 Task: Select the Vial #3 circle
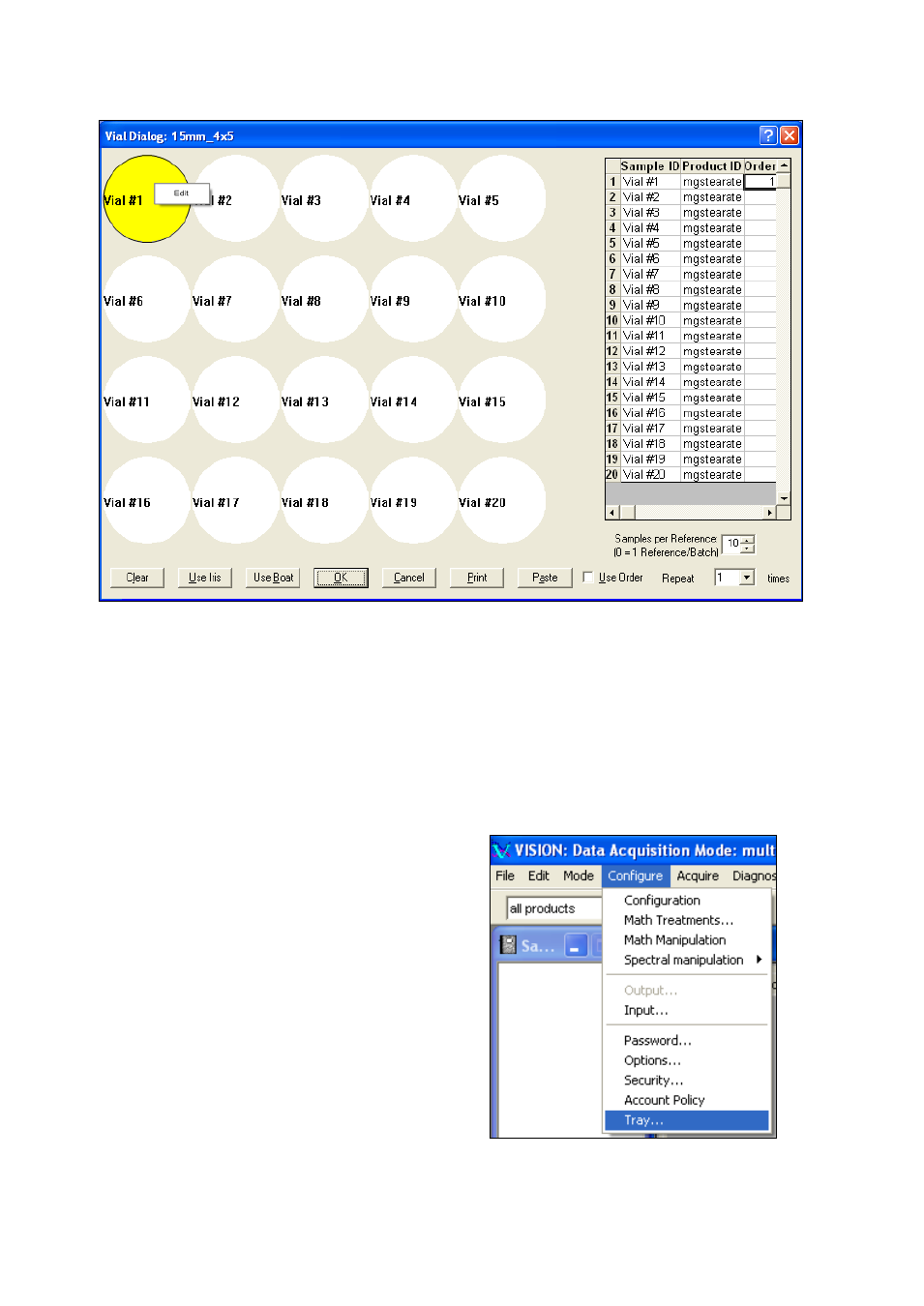pyautogui.click(x=324, y=198)
